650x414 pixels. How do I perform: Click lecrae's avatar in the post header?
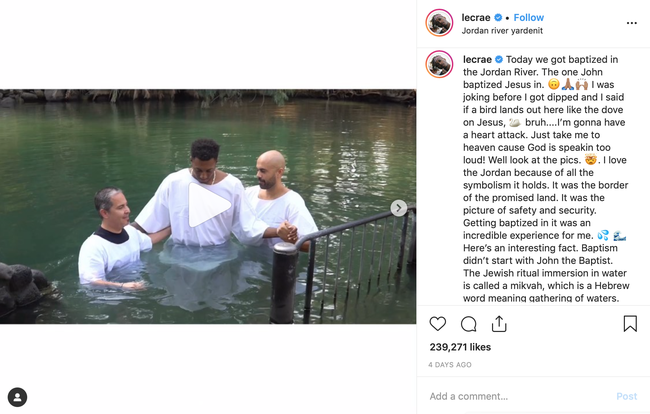tap(439, 23)
